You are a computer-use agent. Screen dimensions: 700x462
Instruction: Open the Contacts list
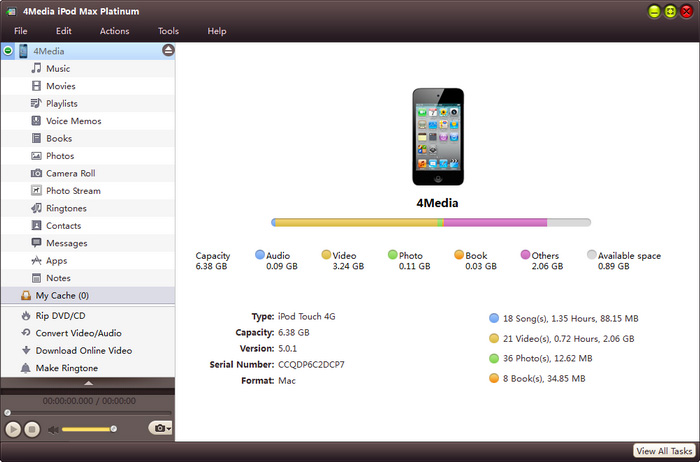click(88, 225)
